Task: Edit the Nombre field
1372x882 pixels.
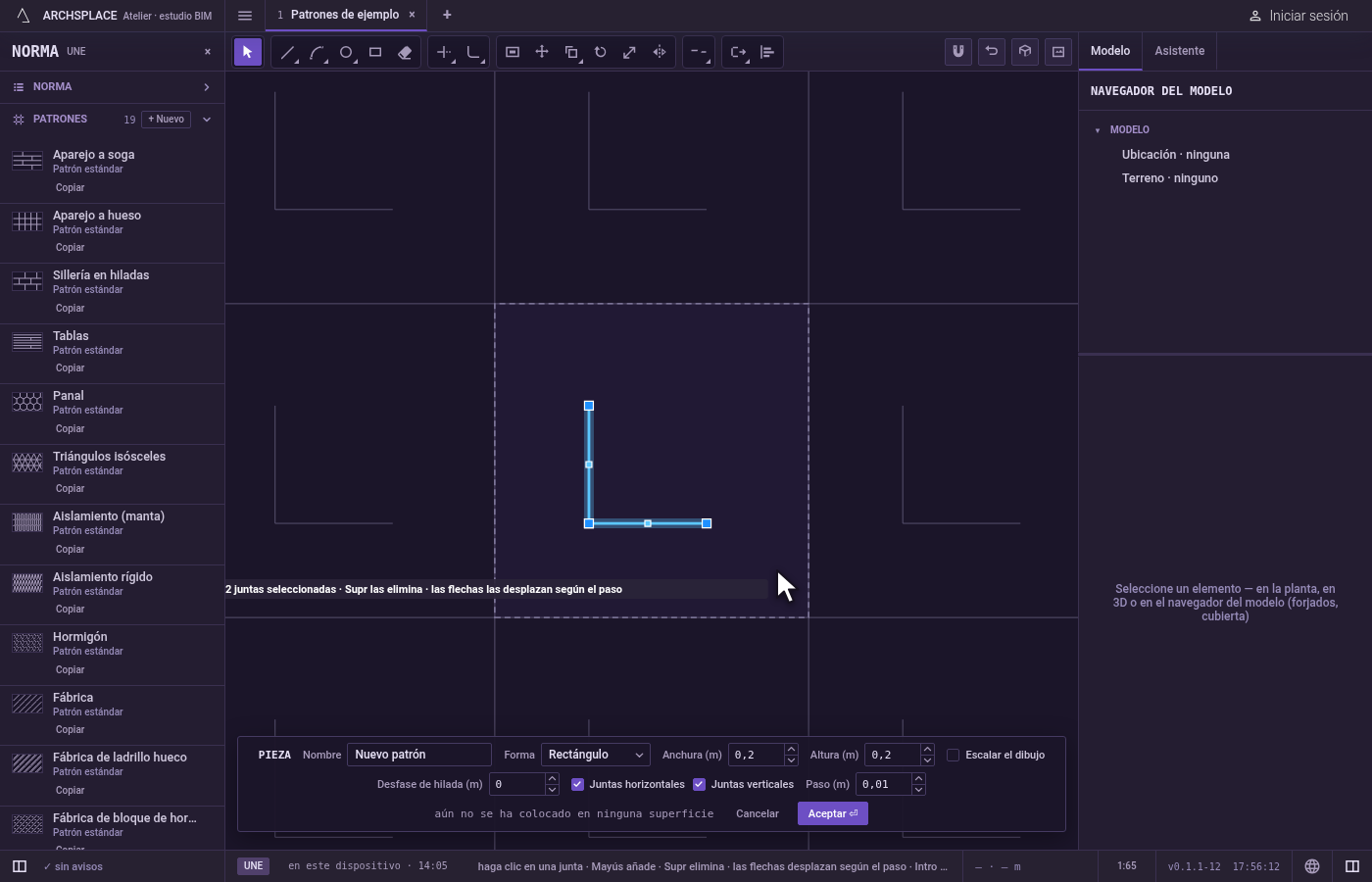Action: click(x=419, y=755)
